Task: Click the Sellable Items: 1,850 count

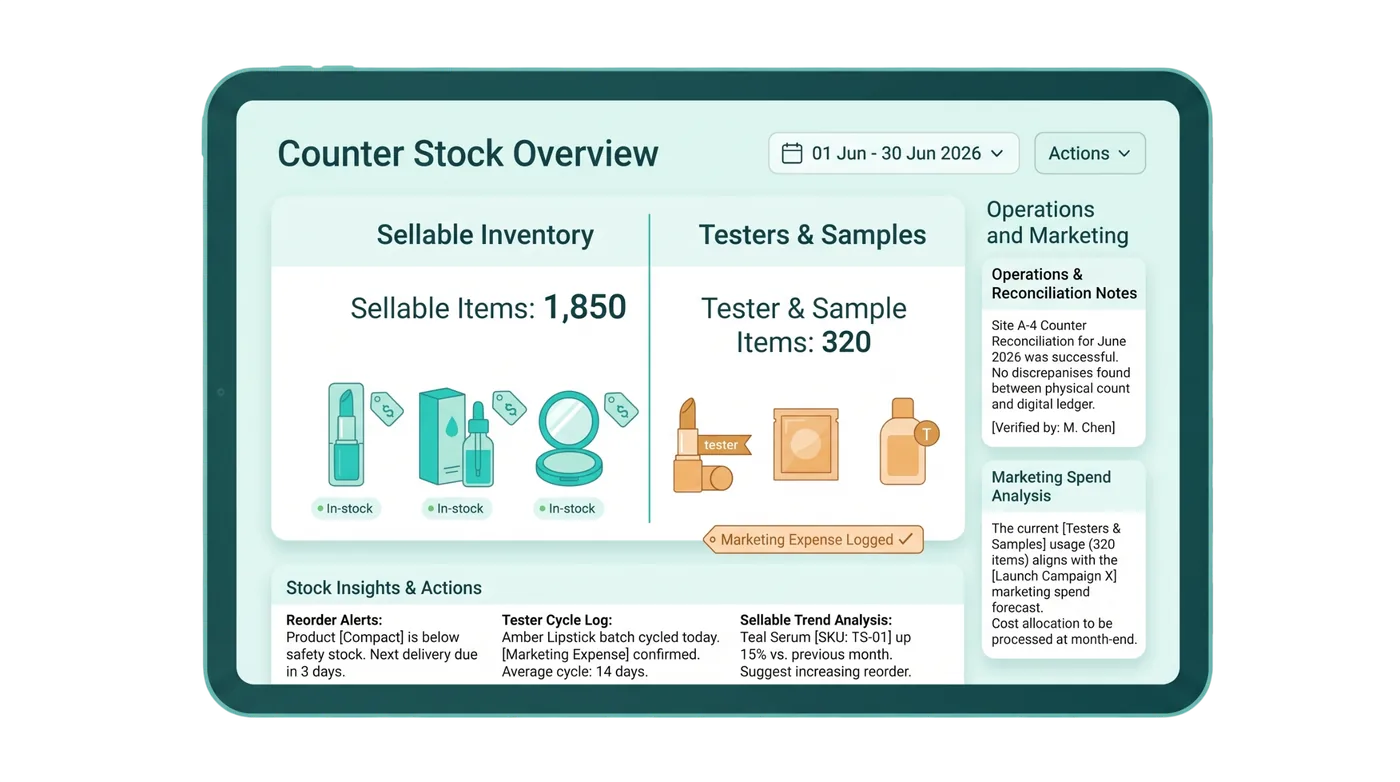Action: tap(488, 307)
